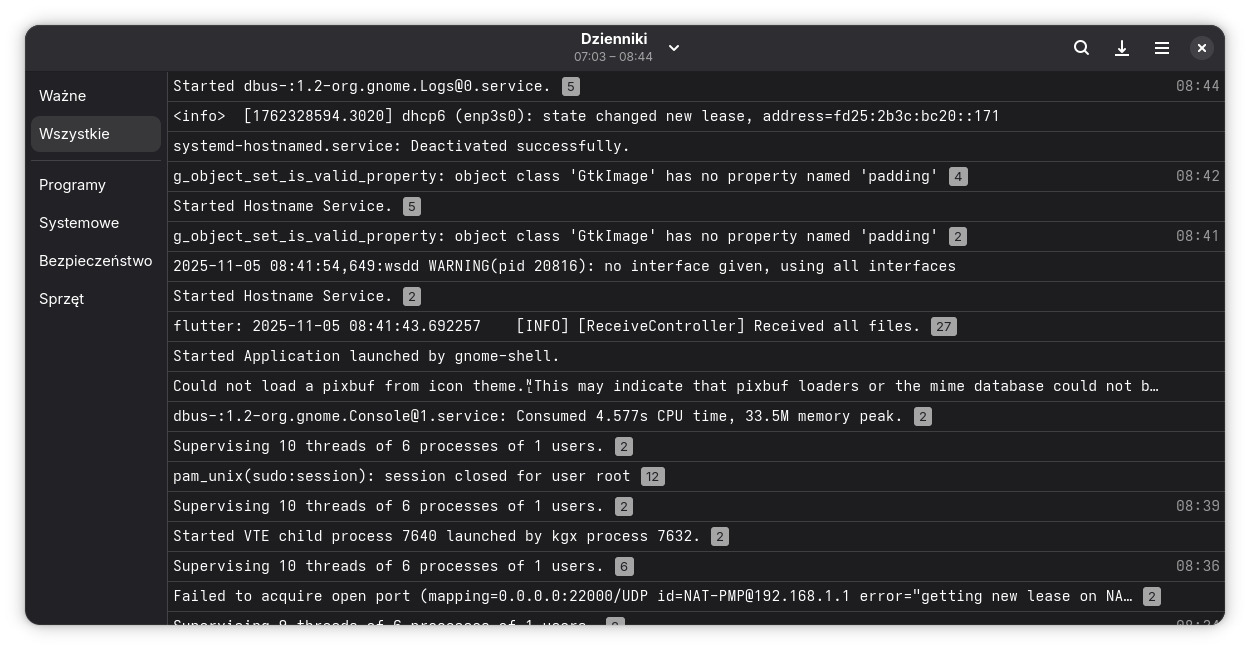Show Systemowe log entries
This screenshot has height=650, width=1250.
coord(79,223)
